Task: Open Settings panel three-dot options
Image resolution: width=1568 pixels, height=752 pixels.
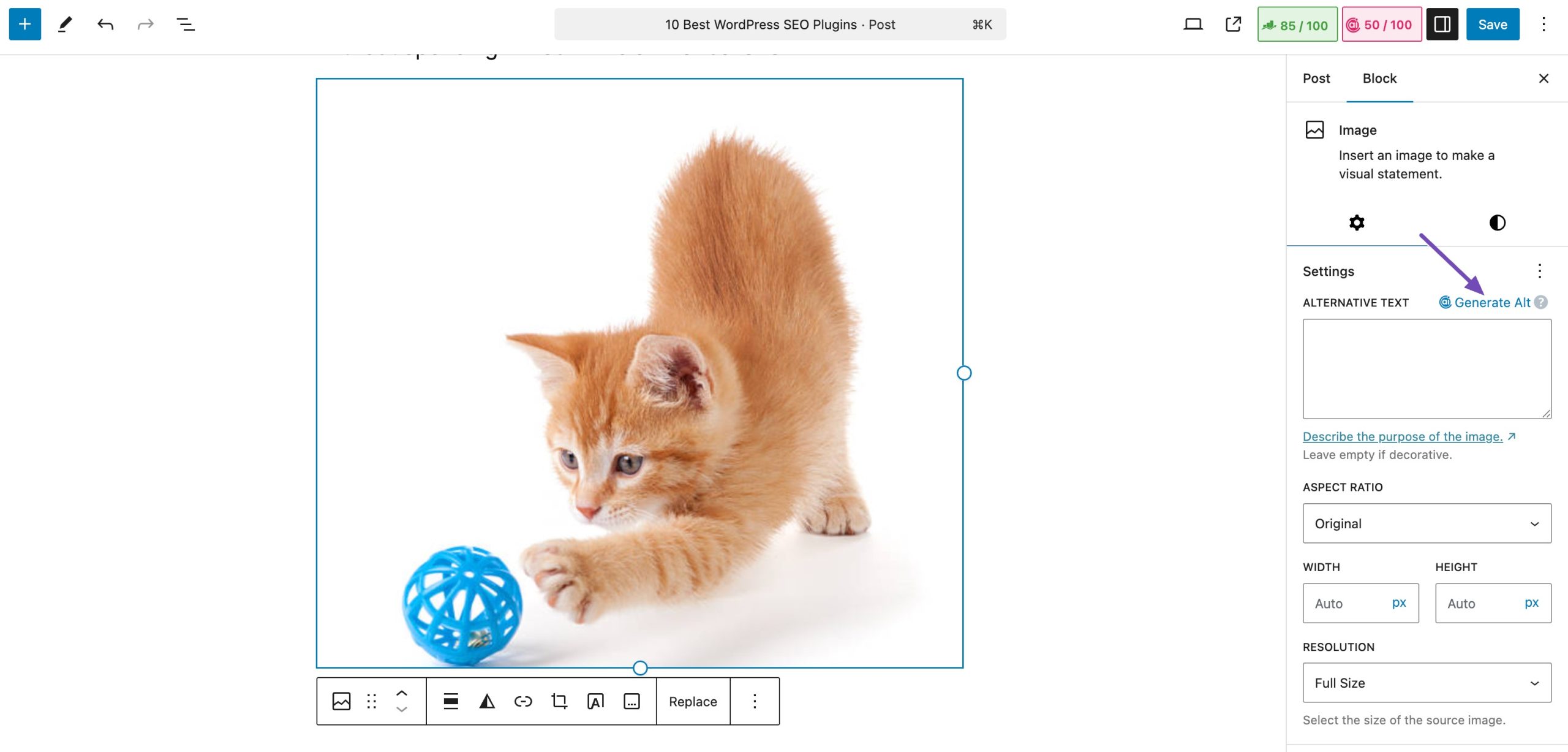Action: (x=1539, y=271)
